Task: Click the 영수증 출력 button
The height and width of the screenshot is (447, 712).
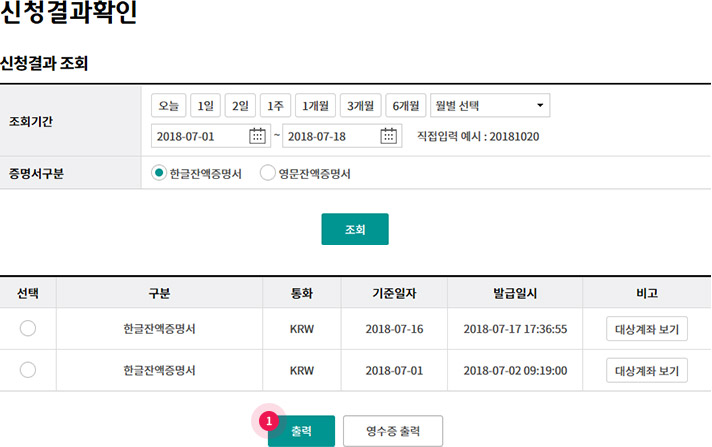Action: pos(392,431)
